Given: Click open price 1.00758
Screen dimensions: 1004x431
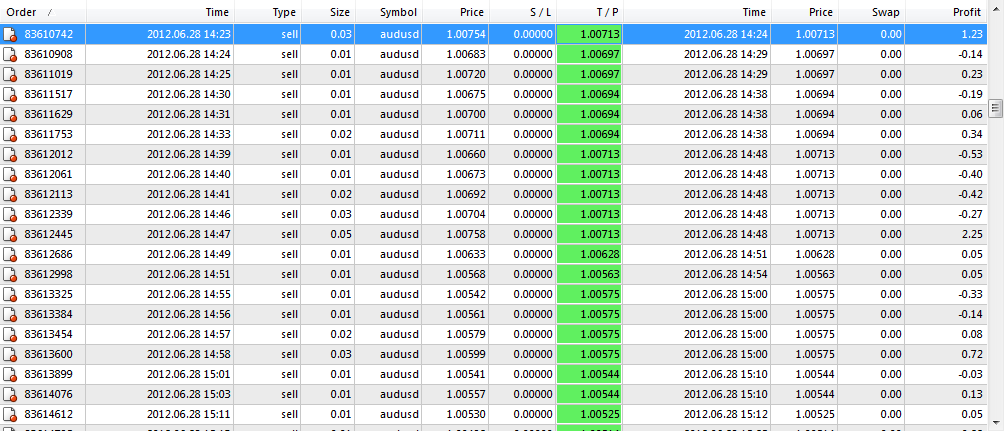Looking at the screenshot, I should 466,234.
